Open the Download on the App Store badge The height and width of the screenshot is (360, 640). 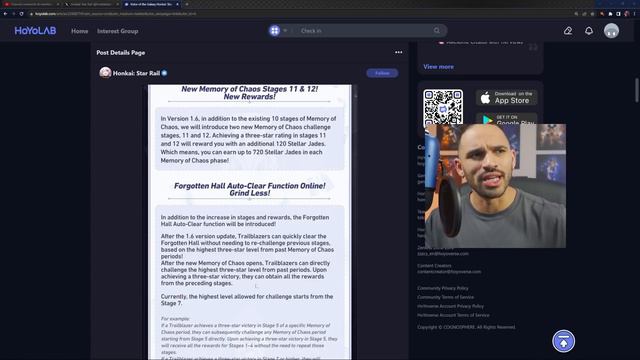point(506,98)
